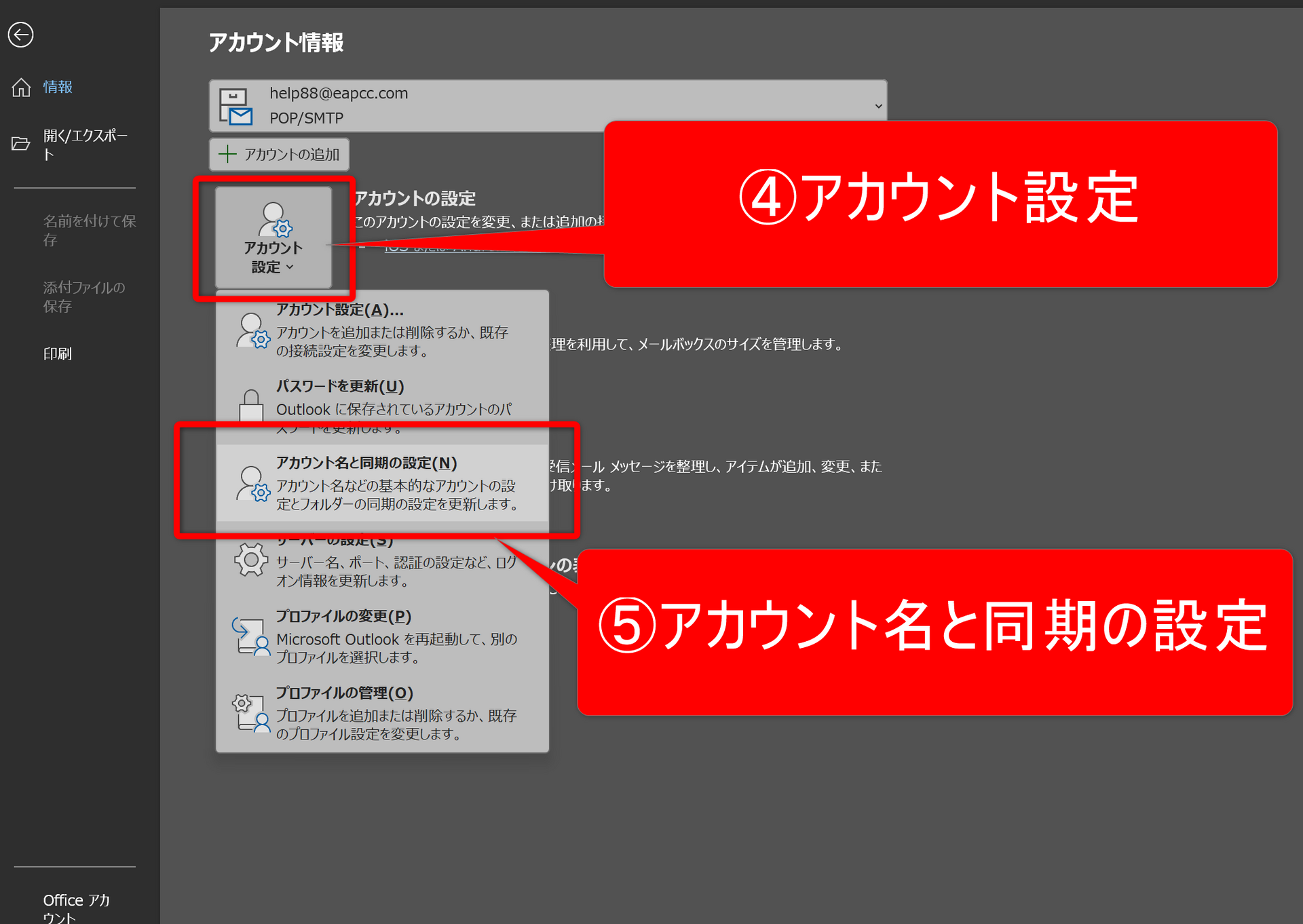Click the profile gear icon for プロファイルの管理

[251, 712]
